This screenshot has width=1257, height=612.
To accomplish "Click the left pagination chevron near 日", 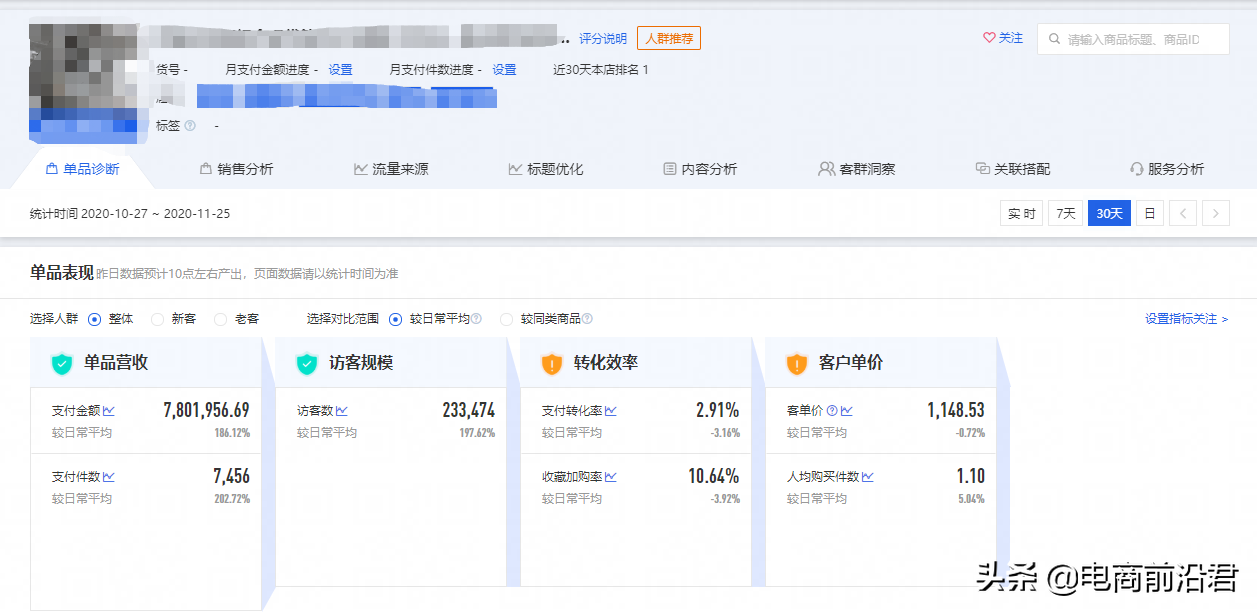I will click(x=1182, y=213).
